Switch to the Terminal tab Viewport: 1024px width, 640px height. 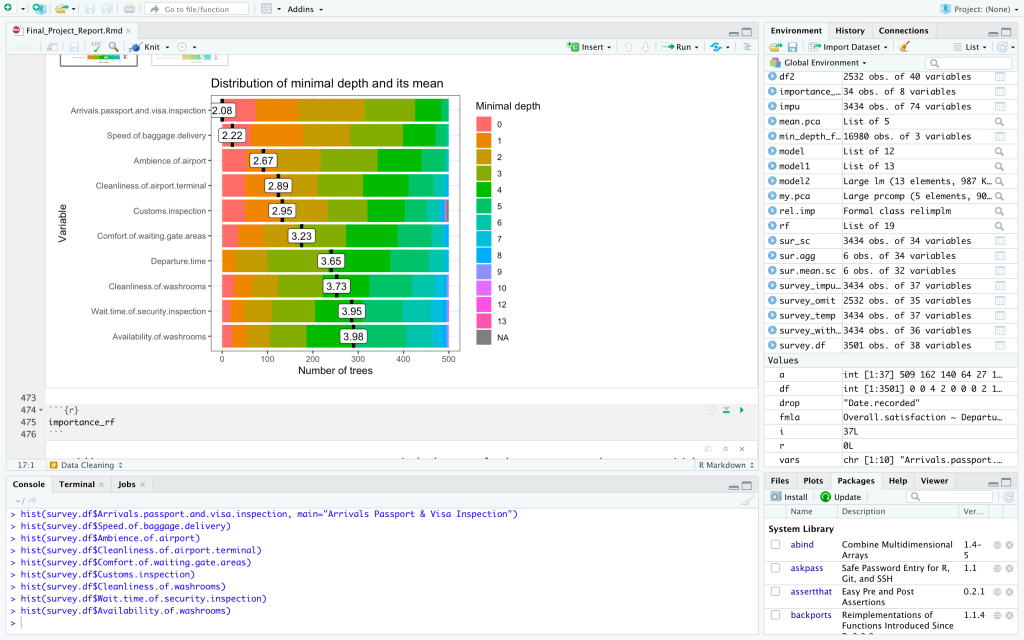click(x=77, y=484)
